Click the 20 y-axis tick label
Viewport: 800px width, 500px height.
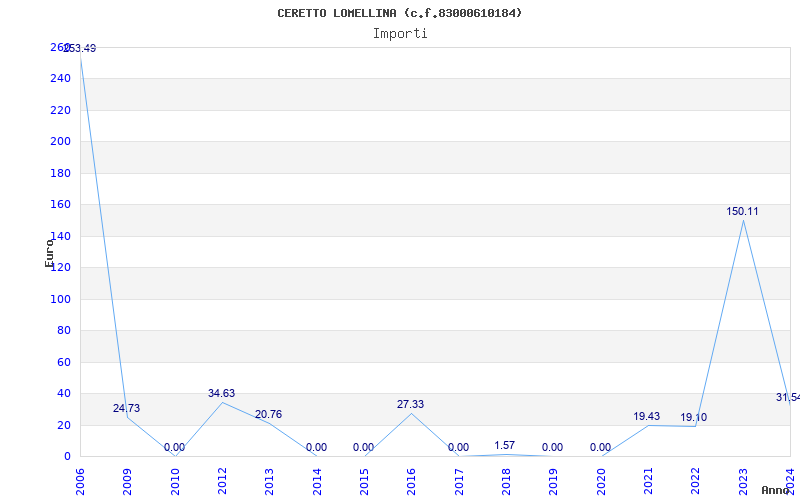tap(63, 425)
